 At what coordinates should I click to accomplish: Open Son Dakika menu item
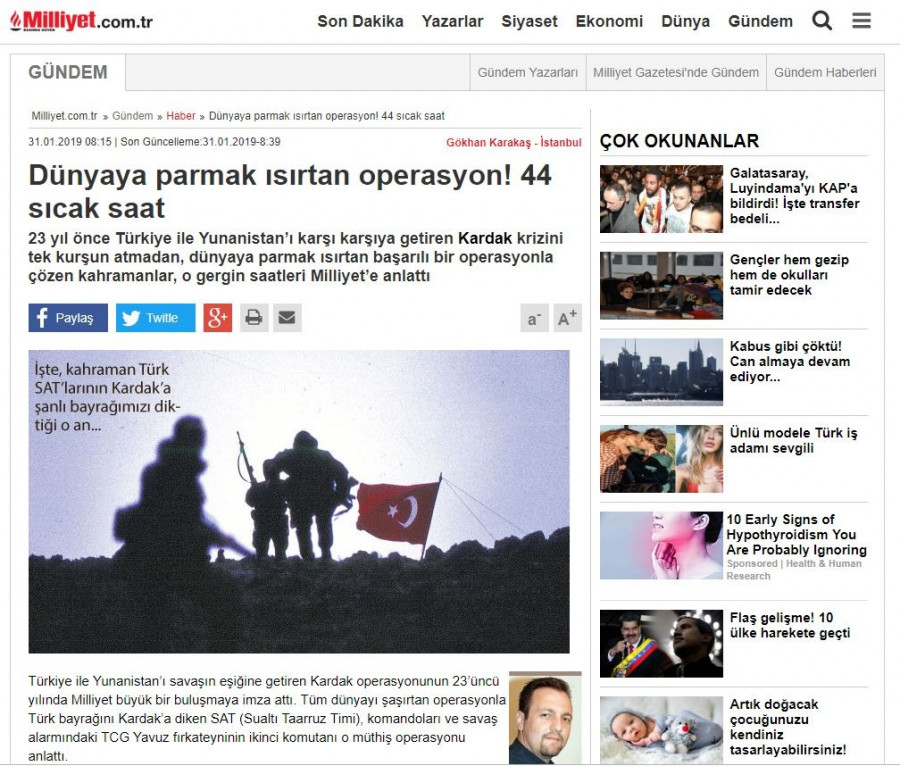(360, 21)
